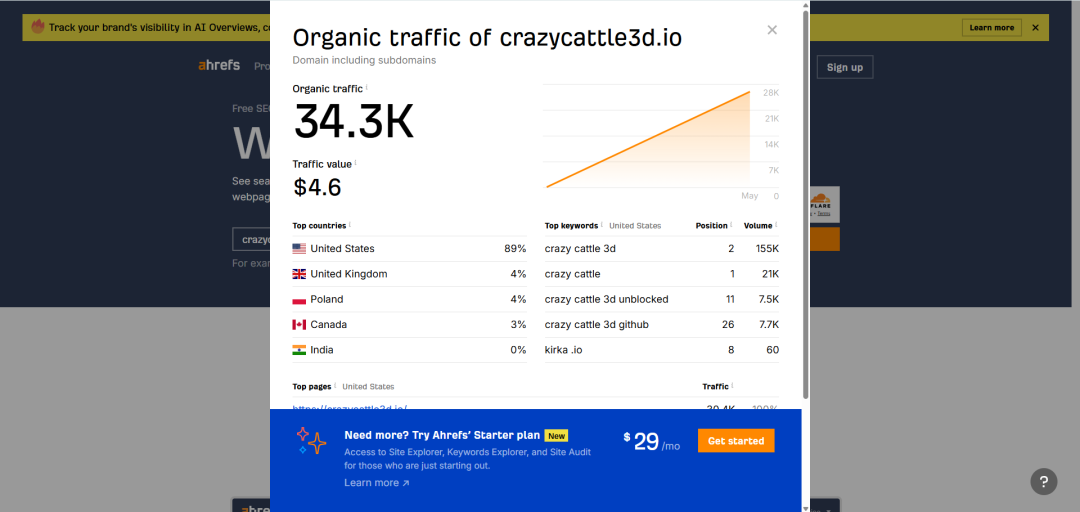Click United Kingdom country name
This screenshot has width=1080, height=512.
[x=349, y=274]
